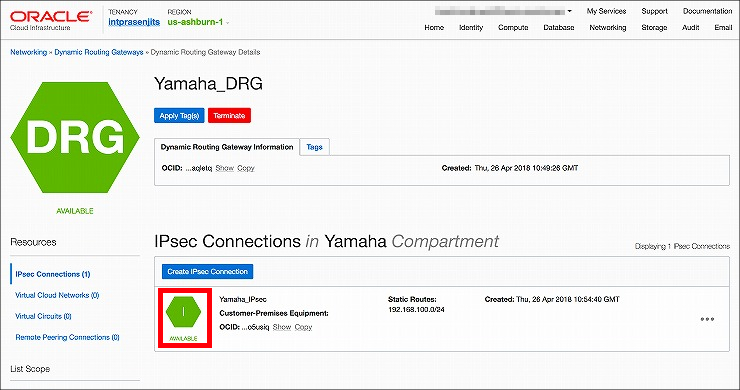Click the Oracle Cloud Infrastructure logo
The image size is (740, 390).
[51, 21]
